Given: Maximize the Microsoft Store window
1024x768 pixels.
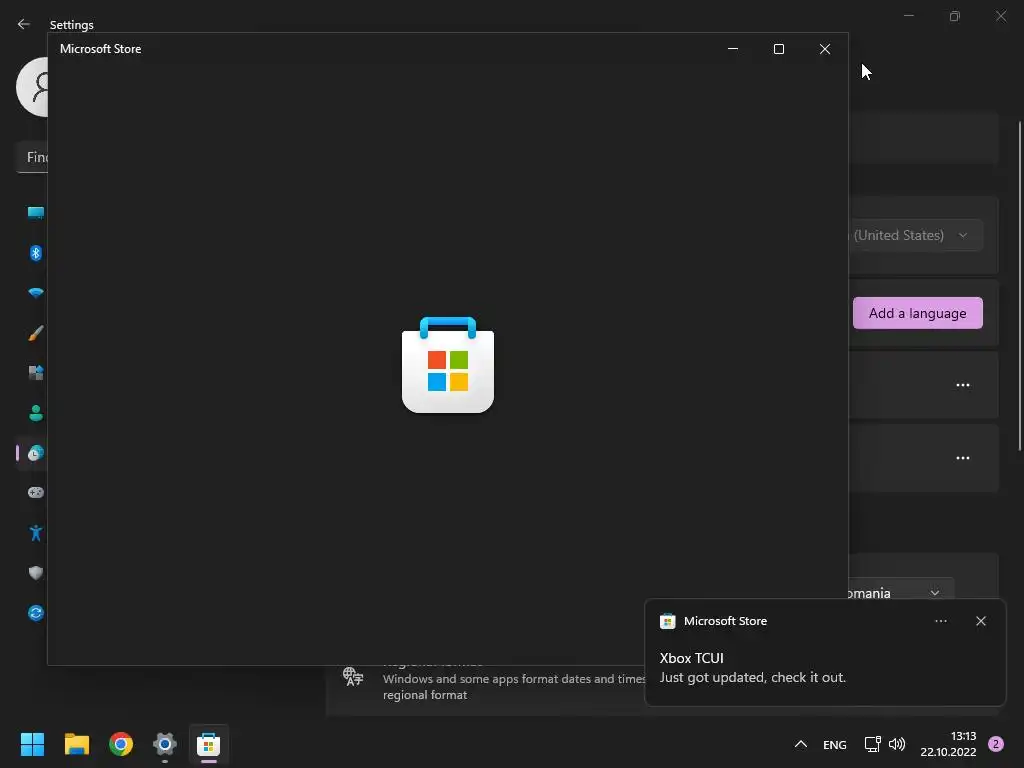Looking at the screenshot, I should click(x=778, y=49).
